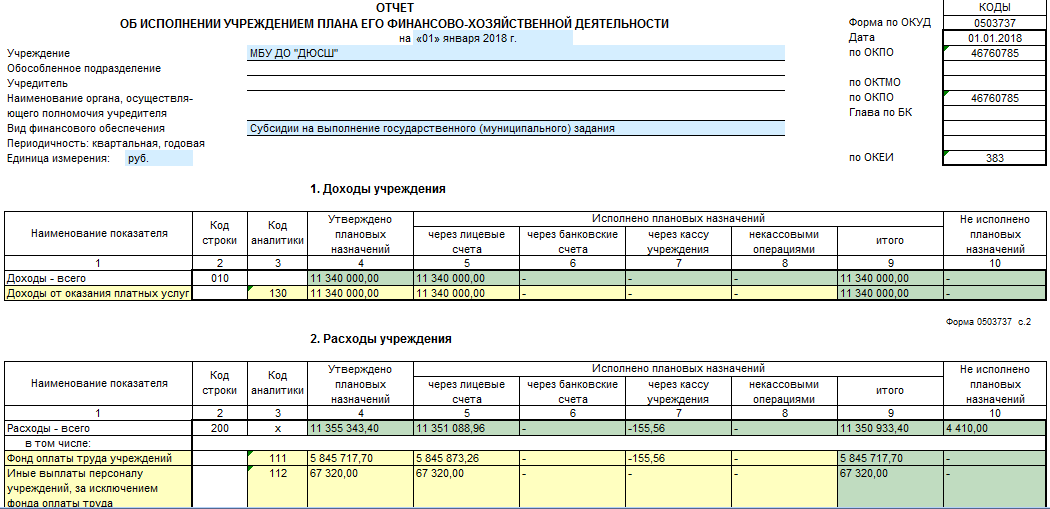Select the value 11 355 343,40
The image size is (1050, 509).
point(360,428)
